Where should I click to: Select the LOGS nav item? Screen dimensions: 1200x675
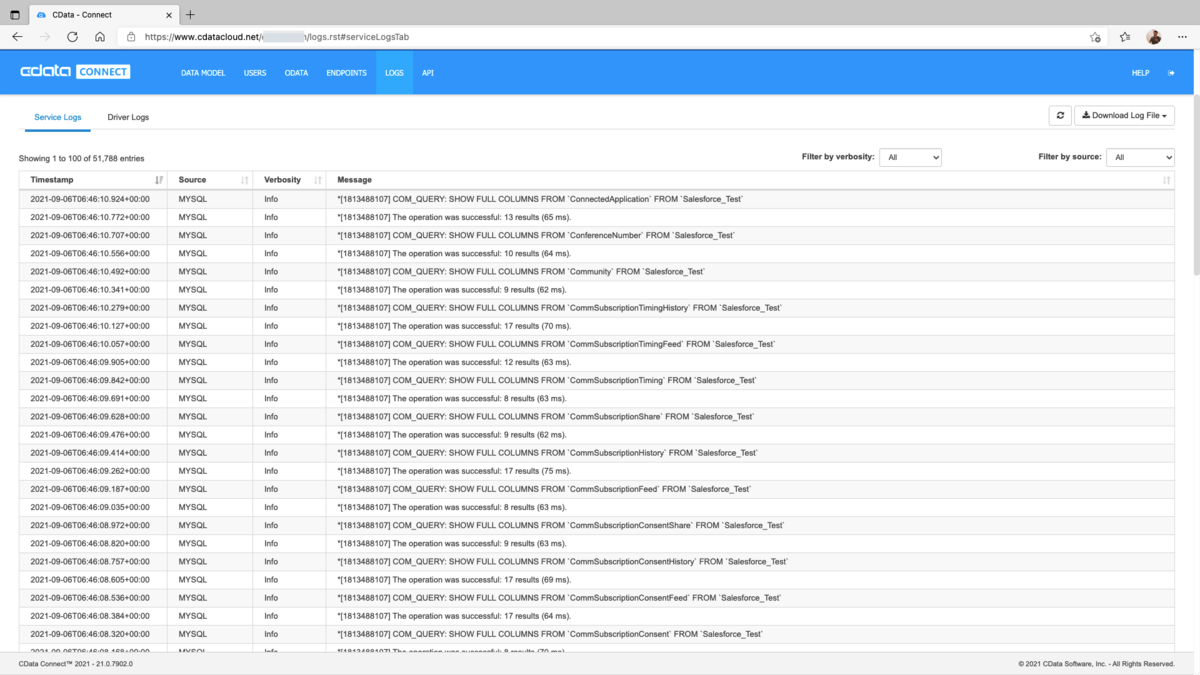(394, 73)
